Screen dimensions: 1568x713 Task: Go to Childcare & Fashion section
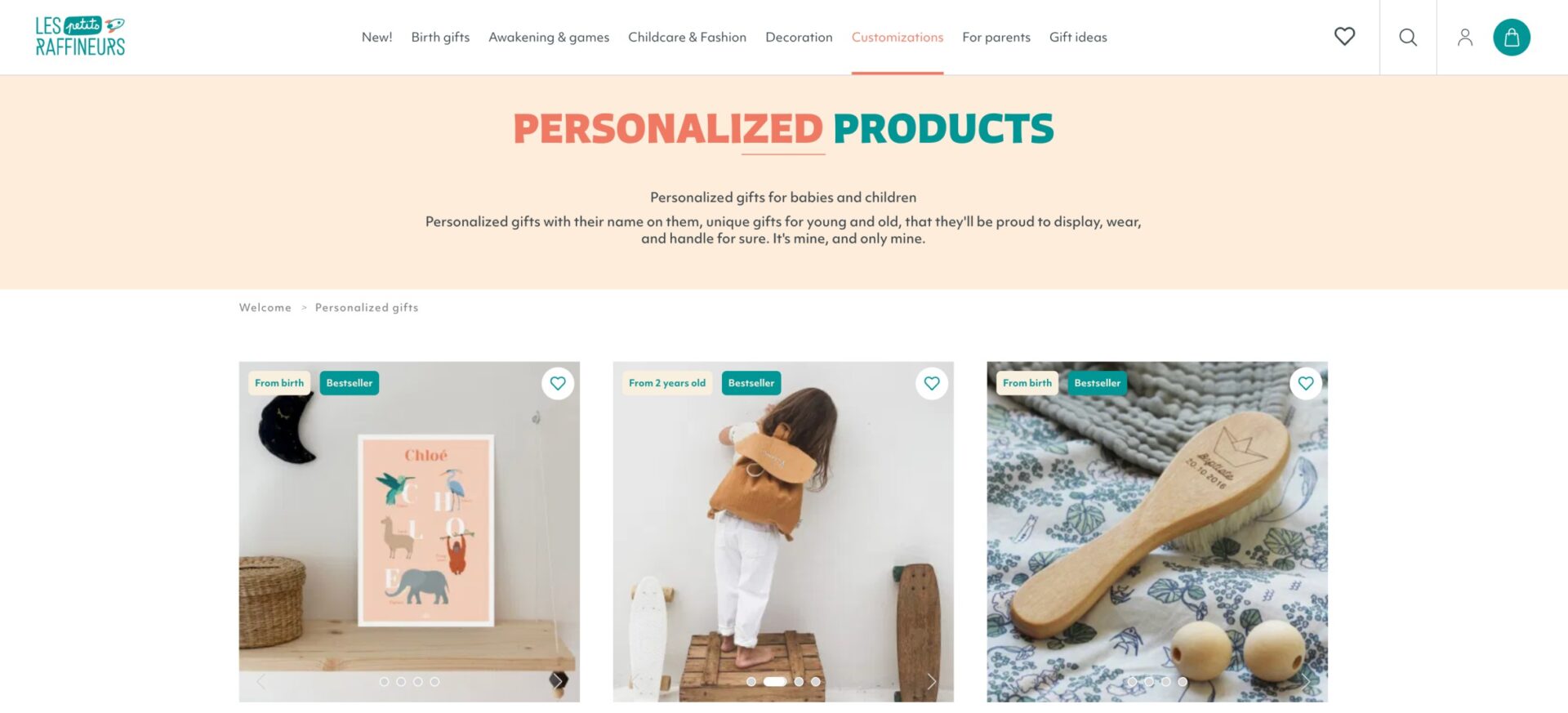[x=687, y=37]
